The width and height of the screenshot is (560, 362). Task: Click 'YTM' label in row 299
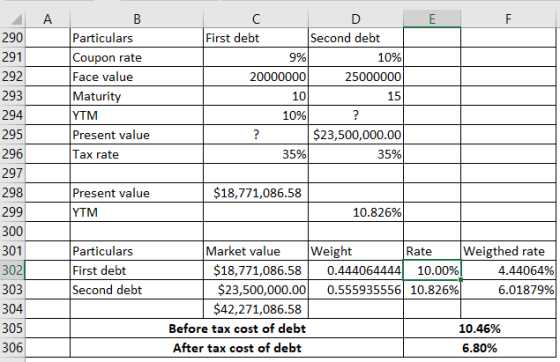[x=137, y=212]
